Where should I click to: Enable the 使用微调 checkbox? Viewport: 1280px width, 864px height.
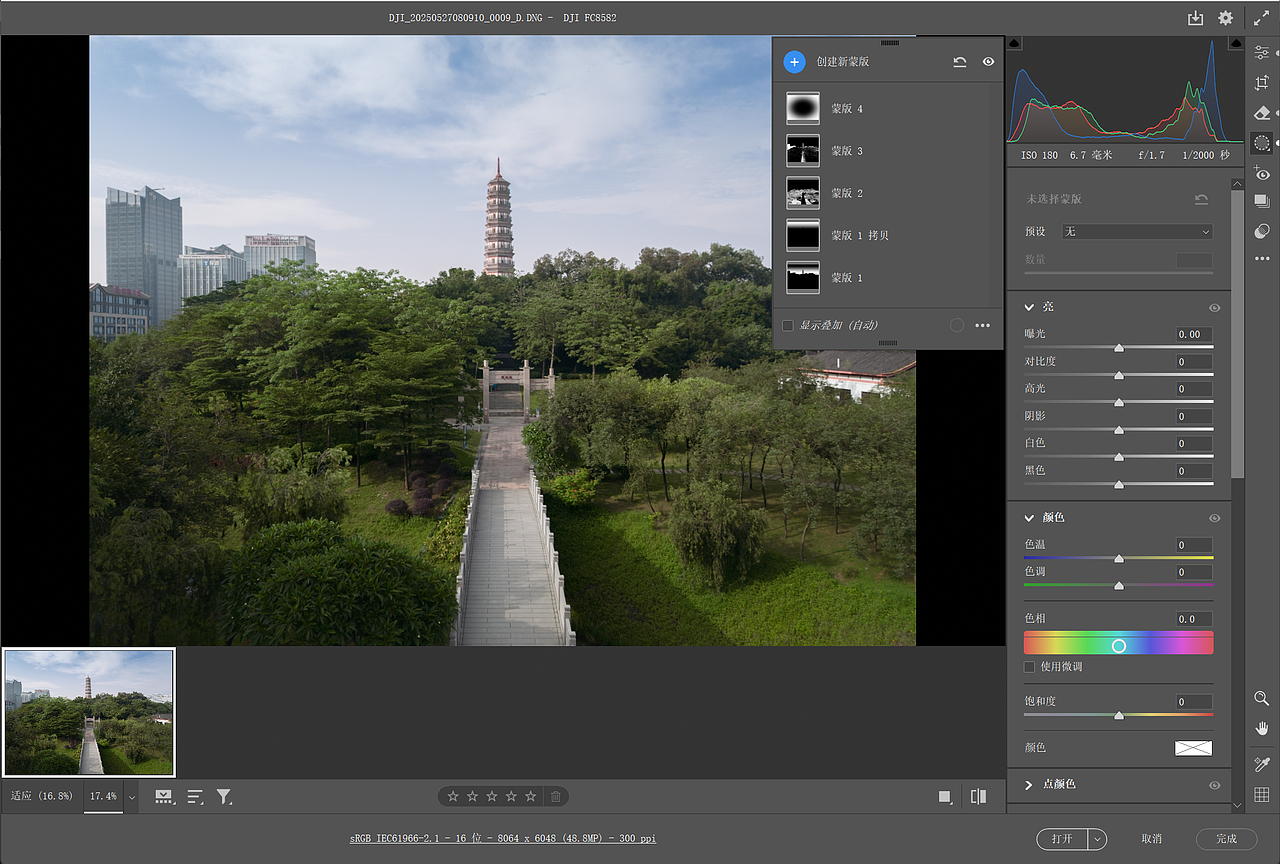coord(1030,667)
